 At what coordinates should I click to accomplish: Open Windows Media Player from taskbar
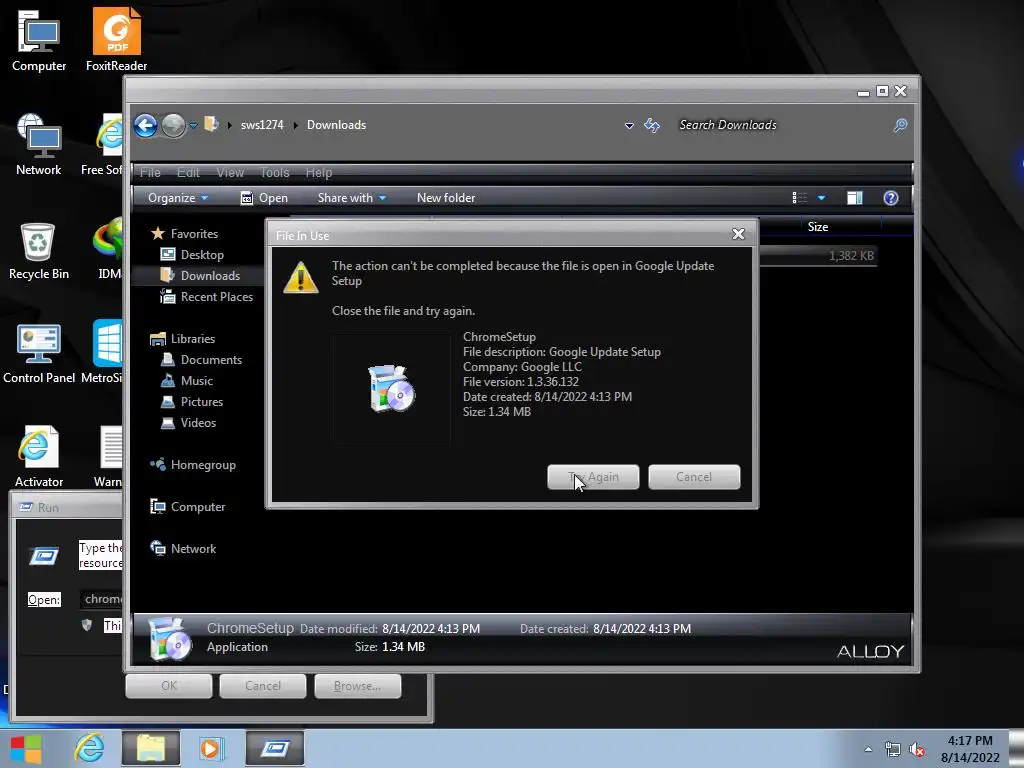[x=212, y=748]
